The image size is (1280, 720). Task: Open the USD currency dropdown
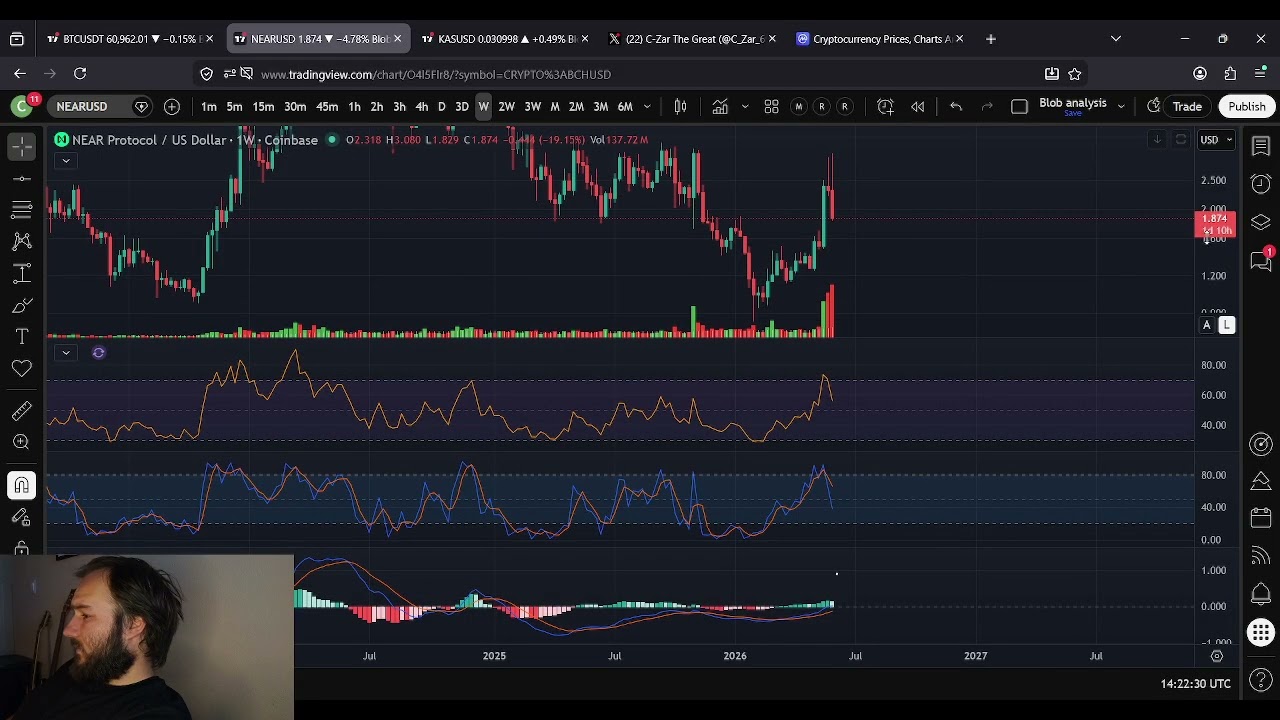tap(1216, 140)
